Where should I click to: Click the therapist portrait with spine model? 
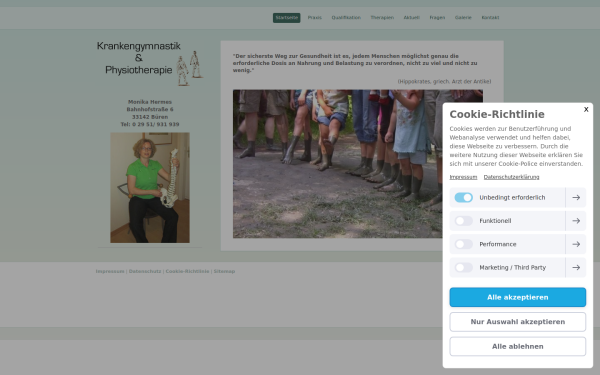pyautogui.click(x=150, y=188)
